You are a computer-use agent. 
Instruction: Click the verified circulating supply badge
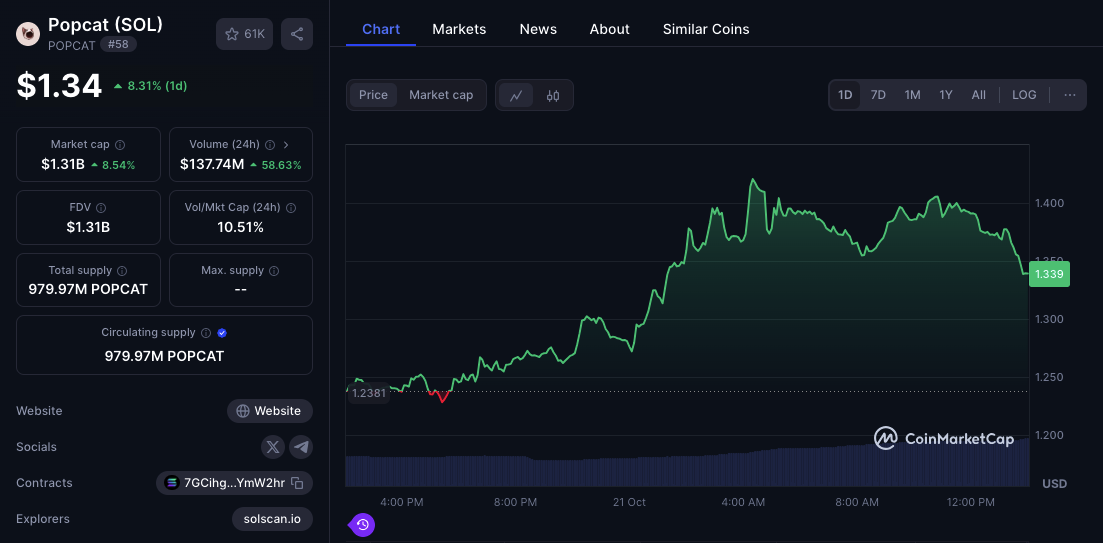(222, 333)
